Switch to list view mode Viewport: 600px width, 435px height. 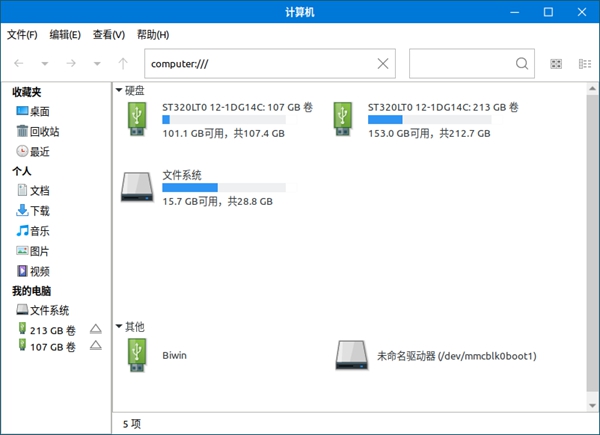584,64
